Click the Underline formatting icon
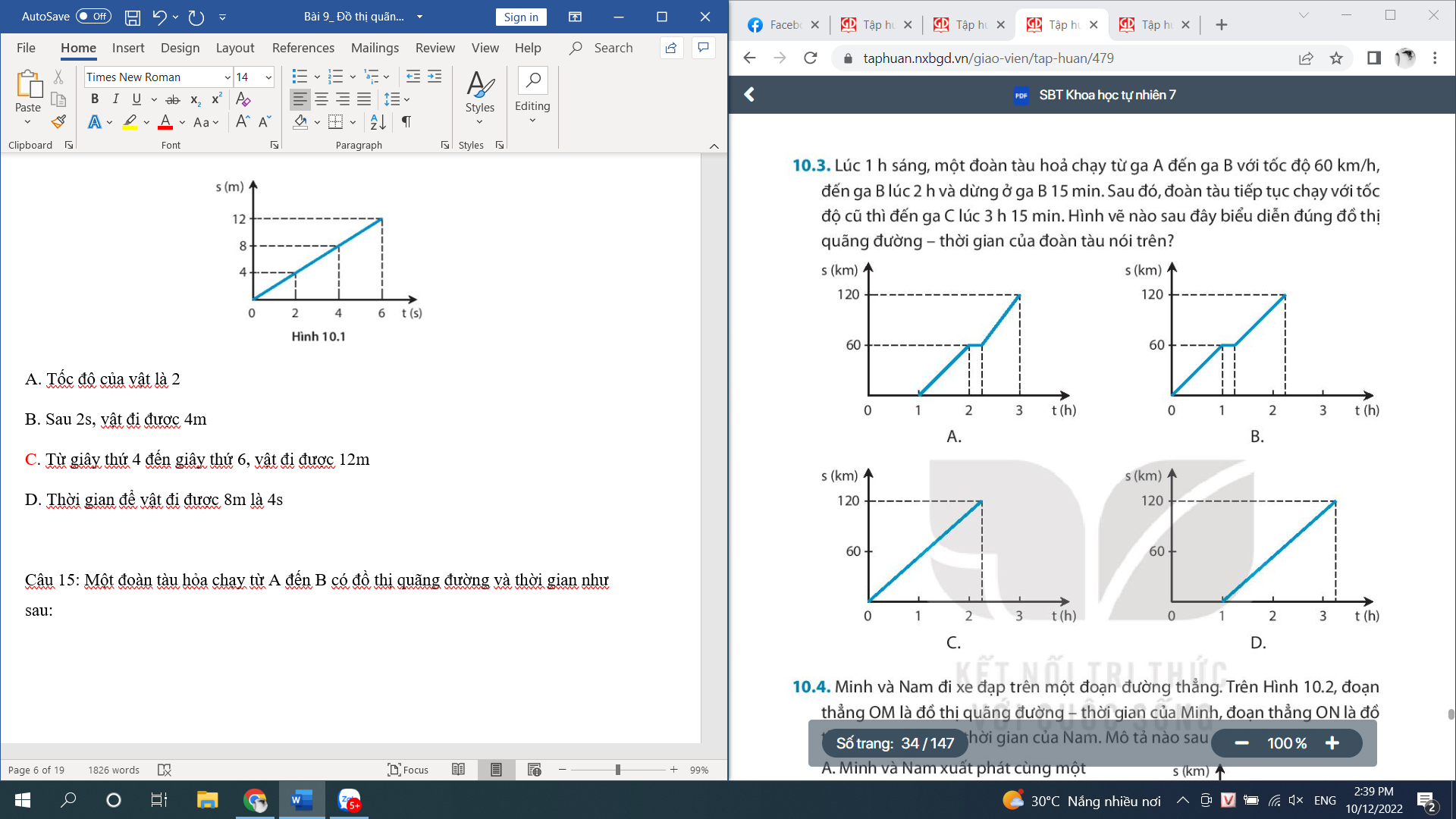1456x819 pixels. 135,98
